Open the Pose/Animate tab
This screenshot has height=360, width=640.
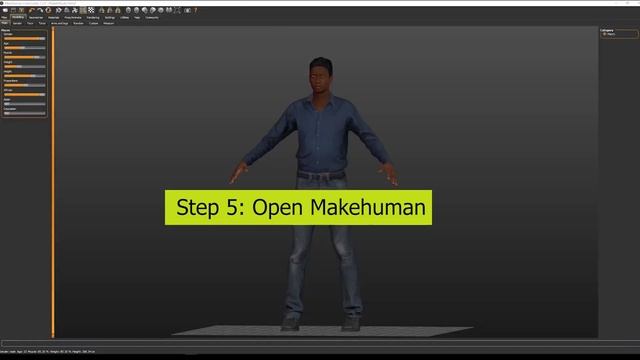73,18
